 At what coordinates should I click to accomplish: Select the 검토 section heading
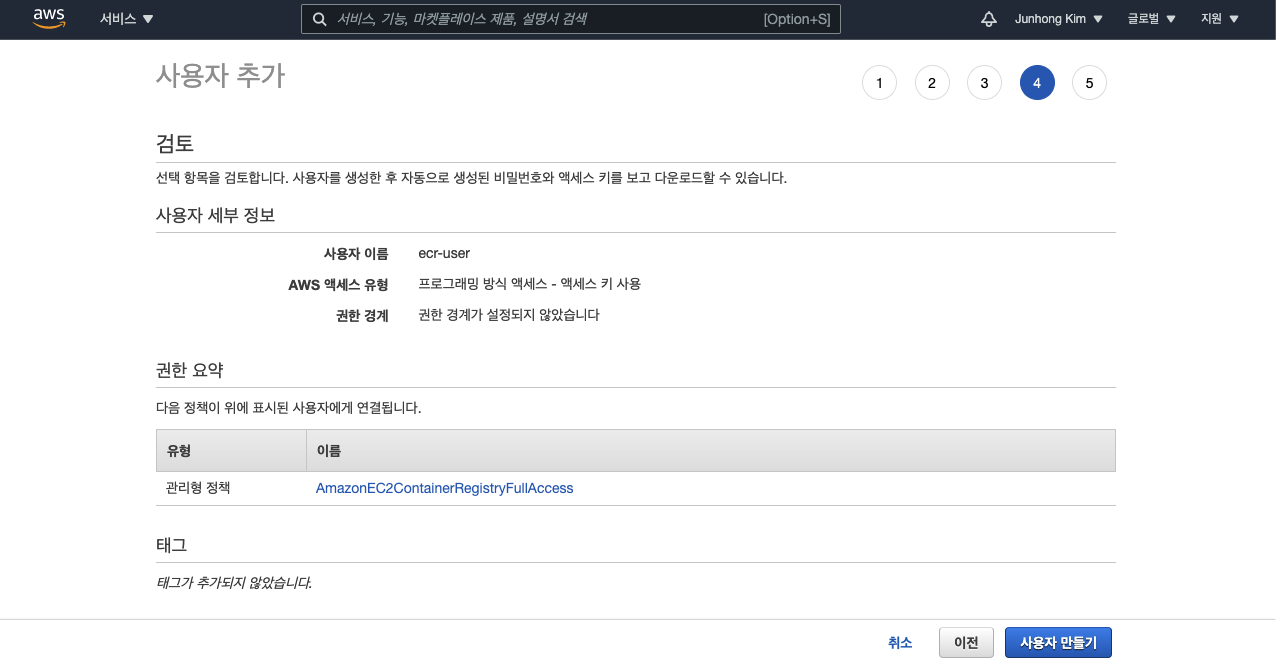point(175,142)
